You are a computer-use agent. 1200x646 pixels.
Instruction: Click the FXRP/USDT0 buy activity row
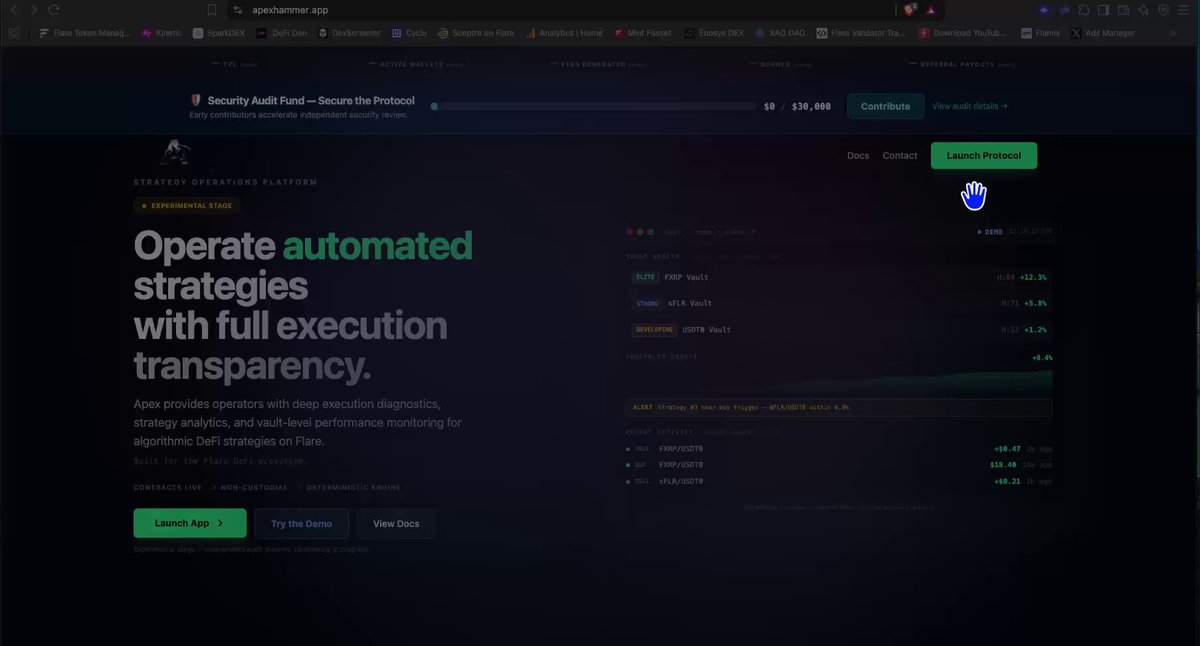tap(838, 465)
